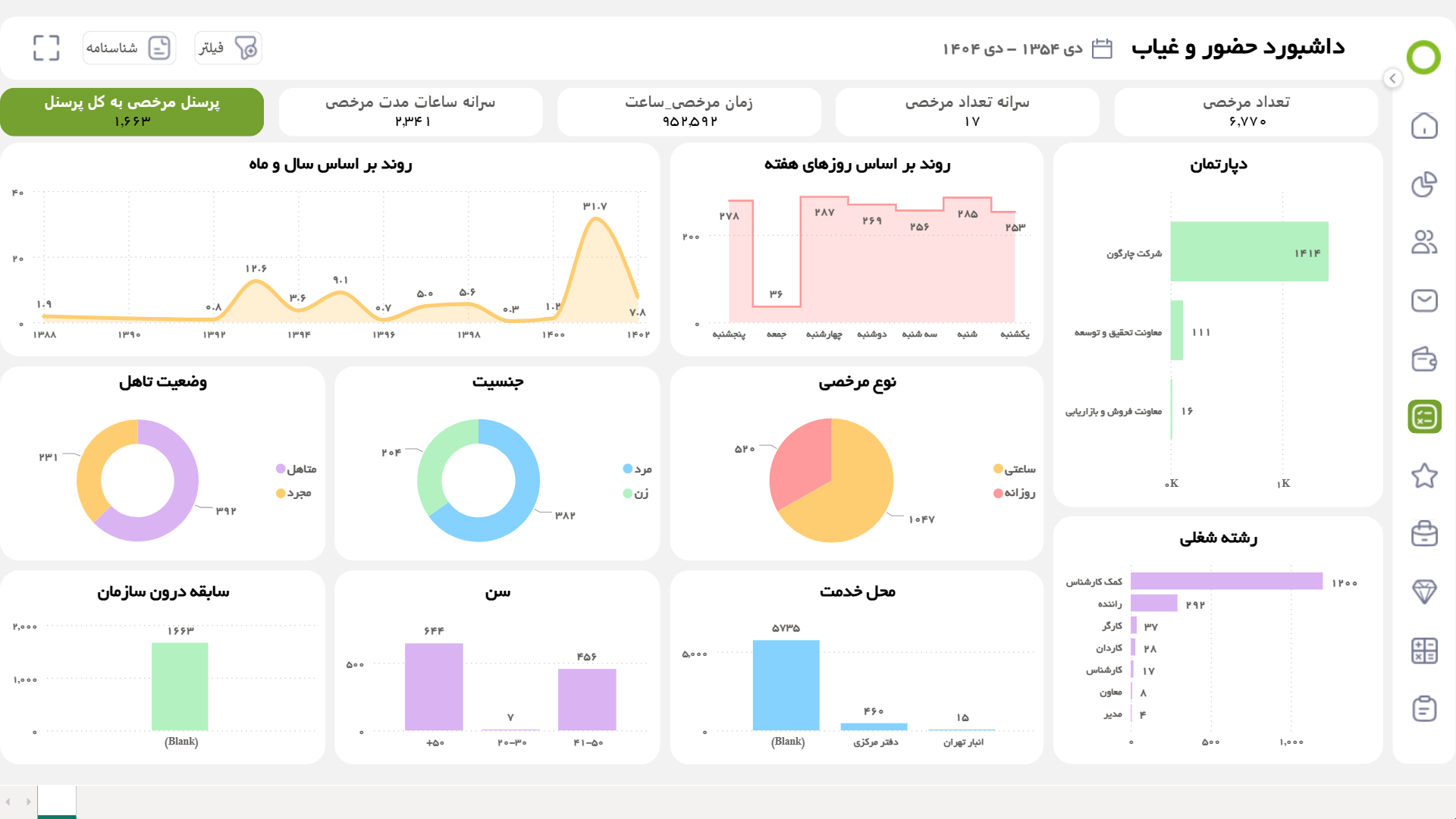Open the Home page from the sidebar
The width and height of the screenshot is (1456, 819).
tap(1426, 127)
